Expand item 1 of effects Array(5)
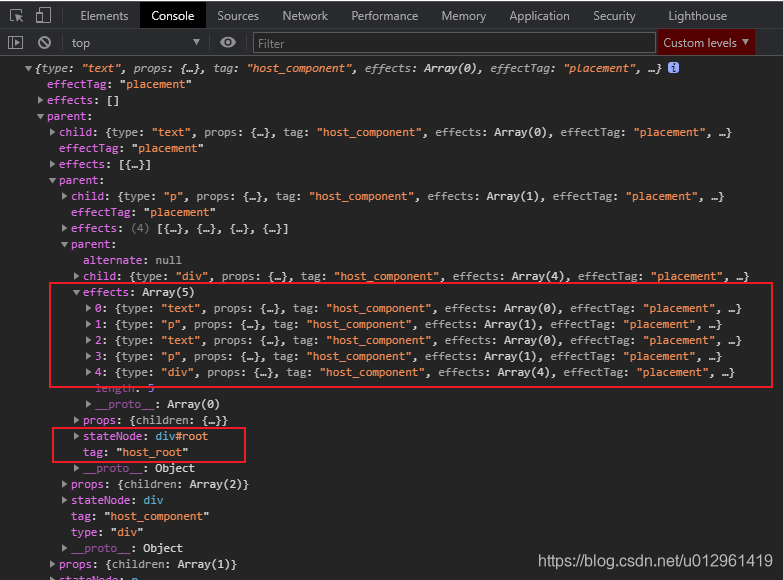 click(x=88, y=324)
